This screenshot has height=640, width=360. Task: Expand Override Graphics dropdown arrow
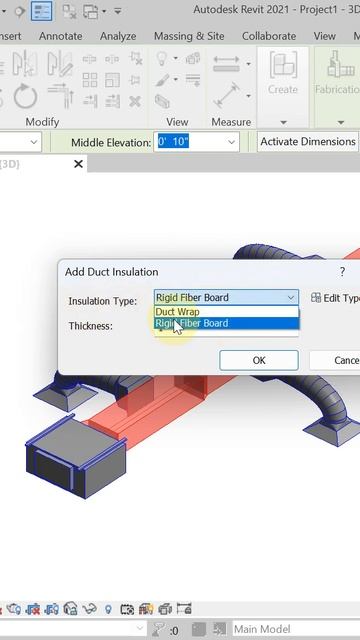(x=176, y=79)
